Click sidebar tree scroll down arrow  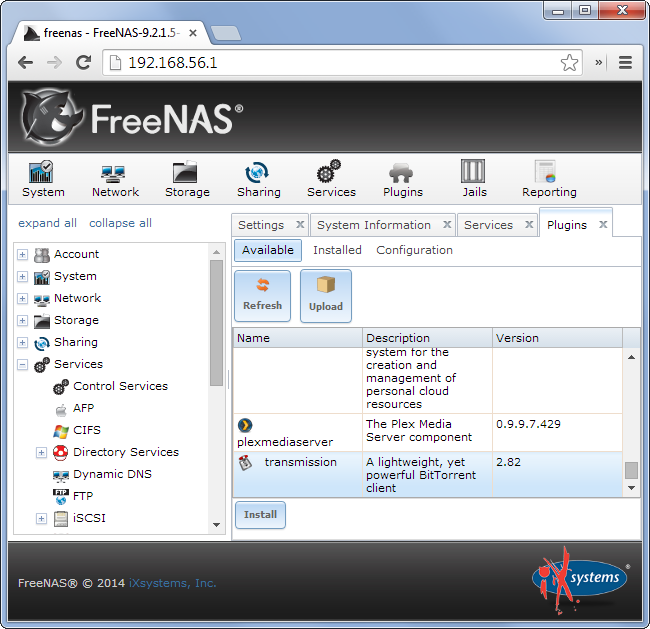pos(216,525)
